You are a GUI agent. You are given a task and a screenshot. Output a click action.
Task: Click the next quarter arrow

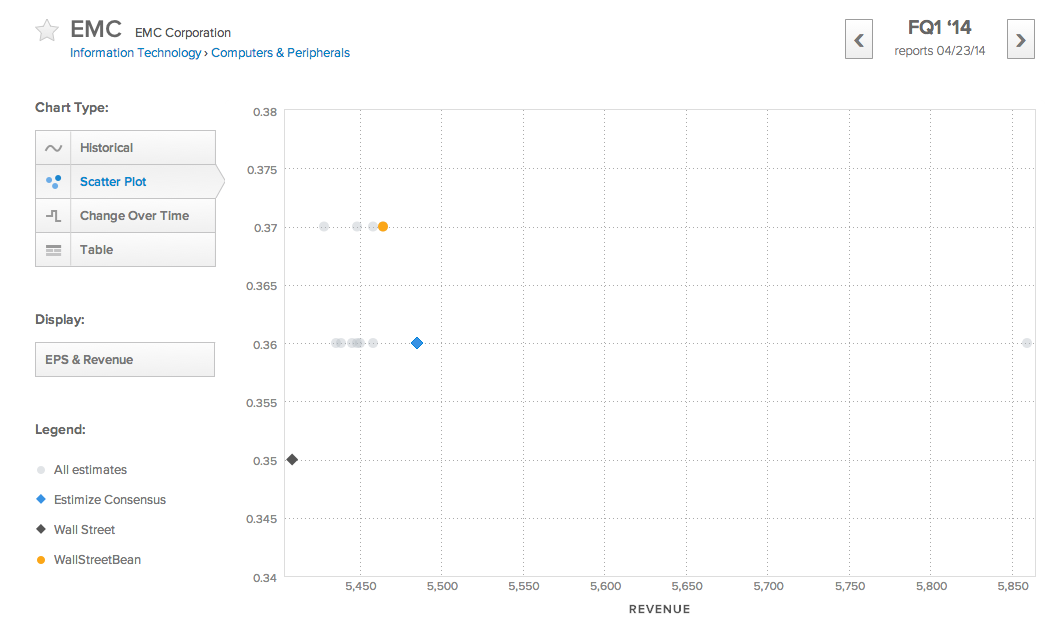click(x=1020, y=39)
